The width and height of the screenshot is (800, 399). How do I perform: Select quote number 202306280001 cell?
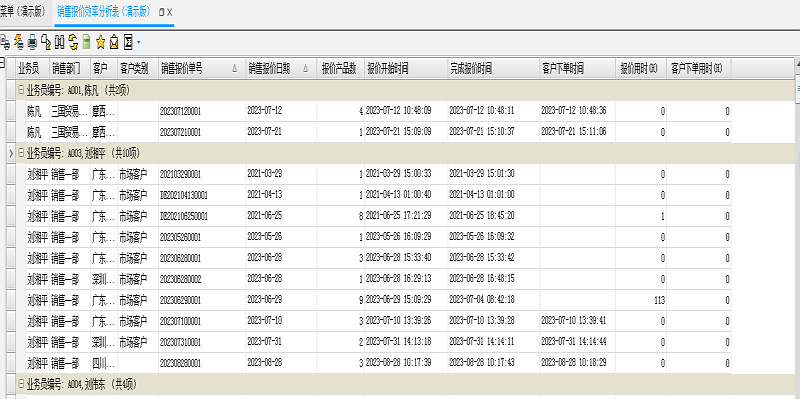202,258
